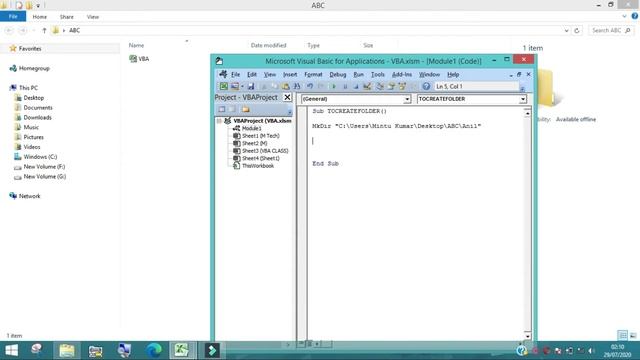Viewport: 640px width, 360px height.
Task: Select Sheet2 (M) in project tree
Action: [x=254, y=143]
